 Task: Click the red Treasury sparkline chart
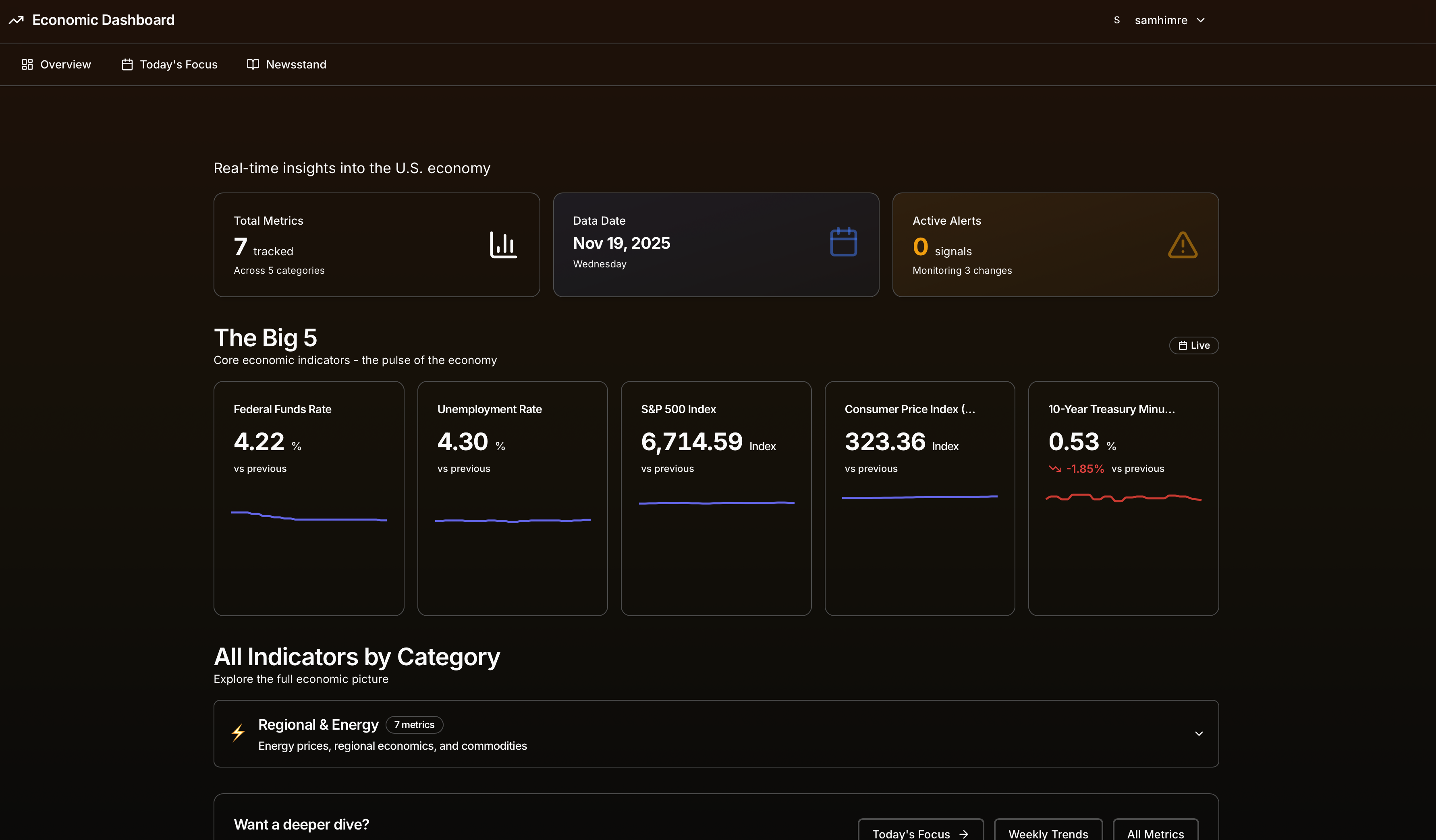1123,498
